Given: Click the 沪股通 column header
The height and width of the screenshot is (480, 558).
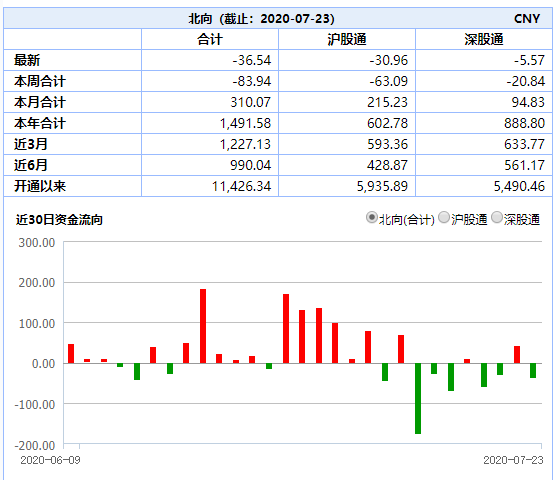Looking at the screenshot, I should pos(347,39).
